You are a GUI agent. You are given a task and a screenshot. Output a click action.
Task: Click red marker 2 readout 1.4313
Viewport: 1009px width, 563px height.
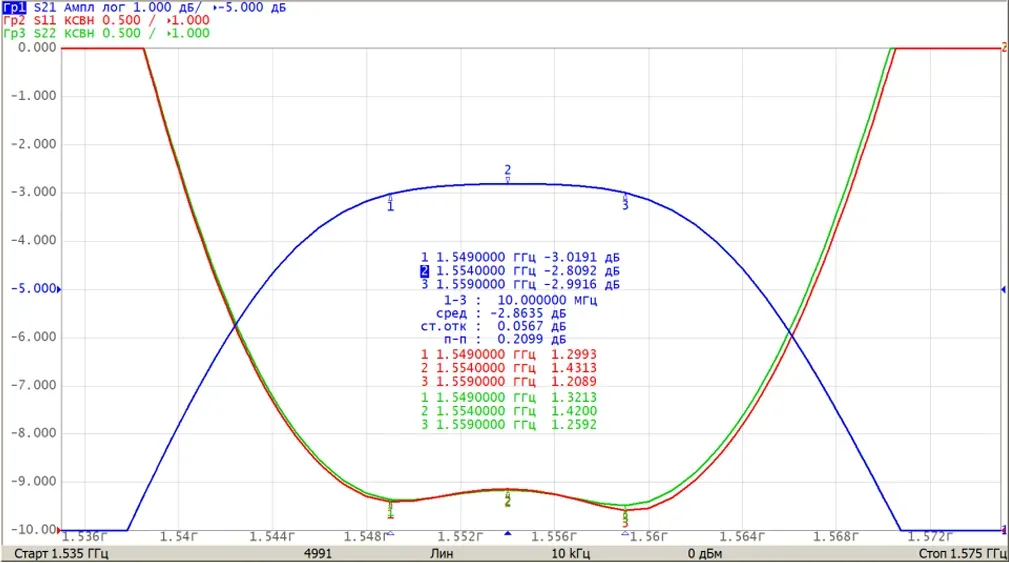(508, 368)
